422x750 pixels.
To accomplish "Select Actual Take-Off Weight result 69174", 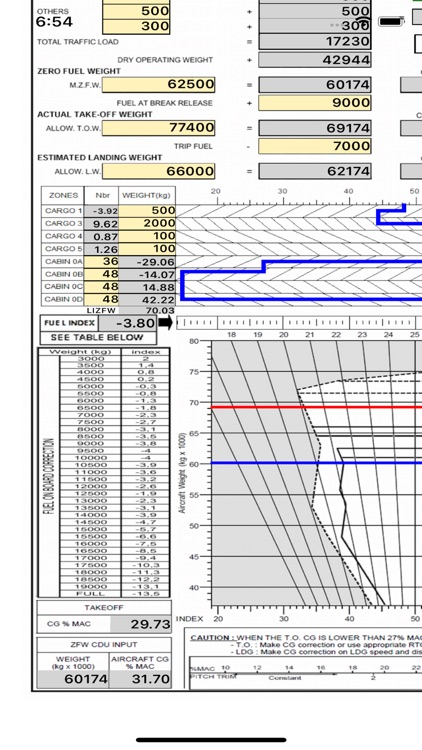I will tap(315, 128).
